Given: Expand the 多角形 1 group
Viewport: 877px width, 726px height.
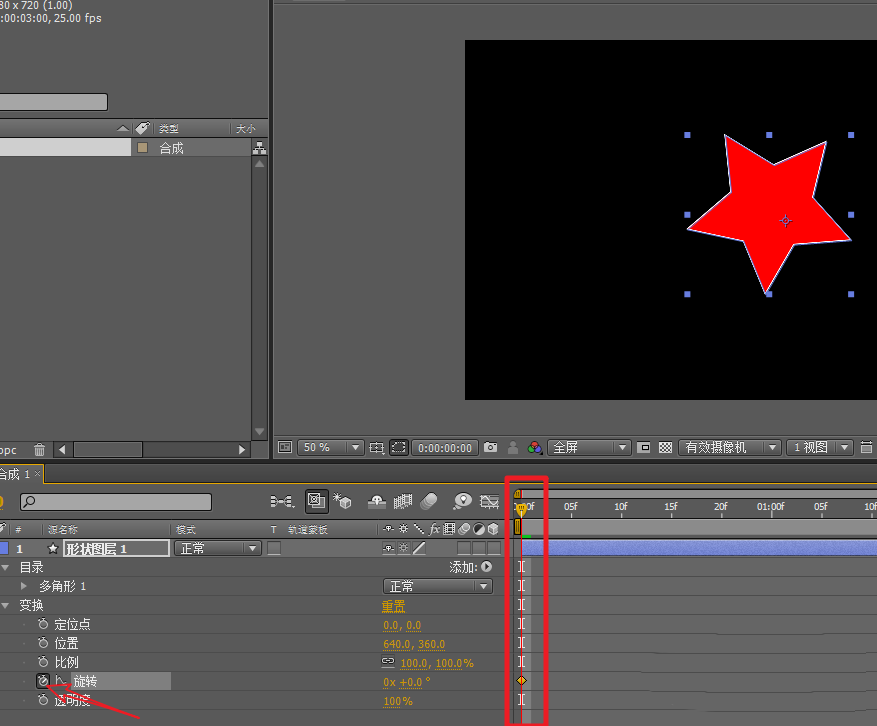Looking at the screenshot, I should click(x=24, y=586).
